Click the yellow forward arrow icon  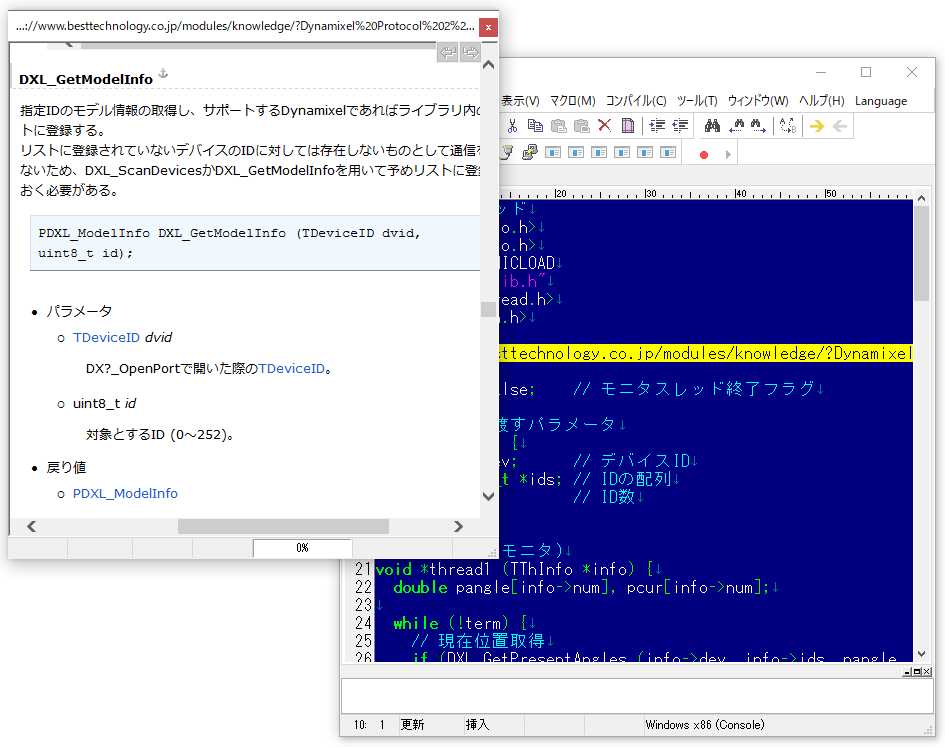817,126
